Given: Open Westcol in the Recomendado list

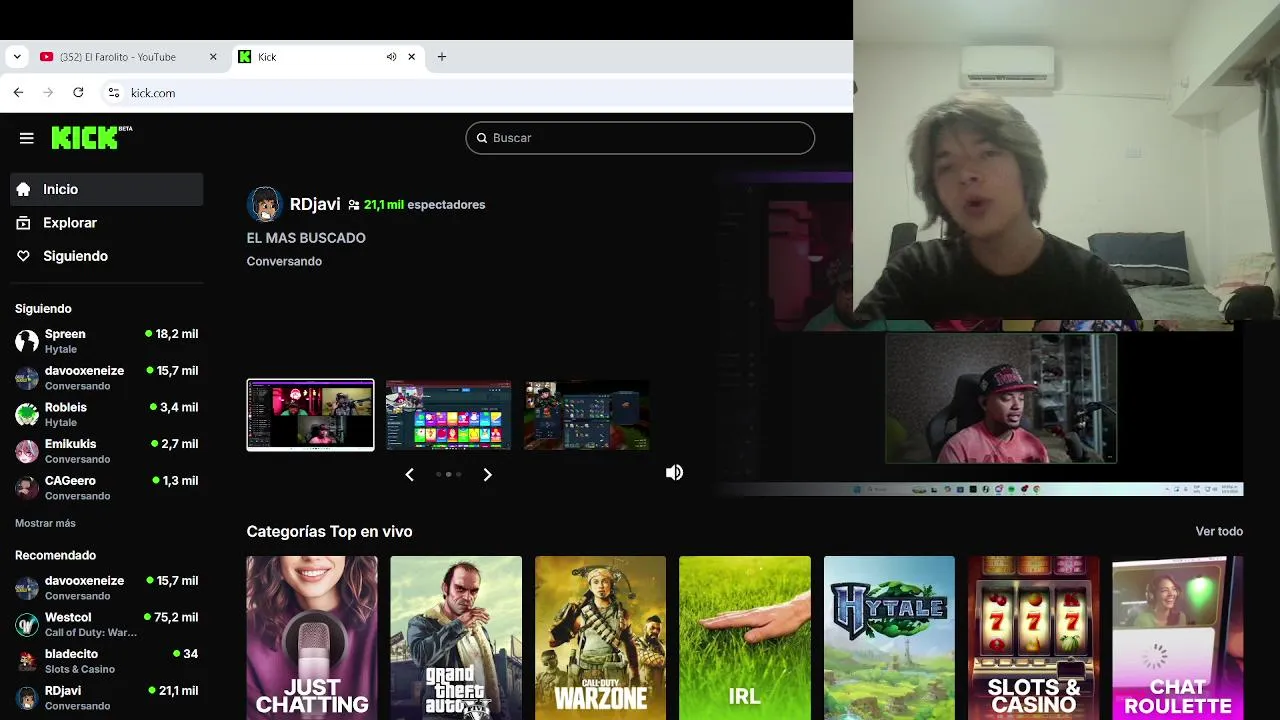Looking at the screenshot, I should pyautogui.click(x=107, y=624).
